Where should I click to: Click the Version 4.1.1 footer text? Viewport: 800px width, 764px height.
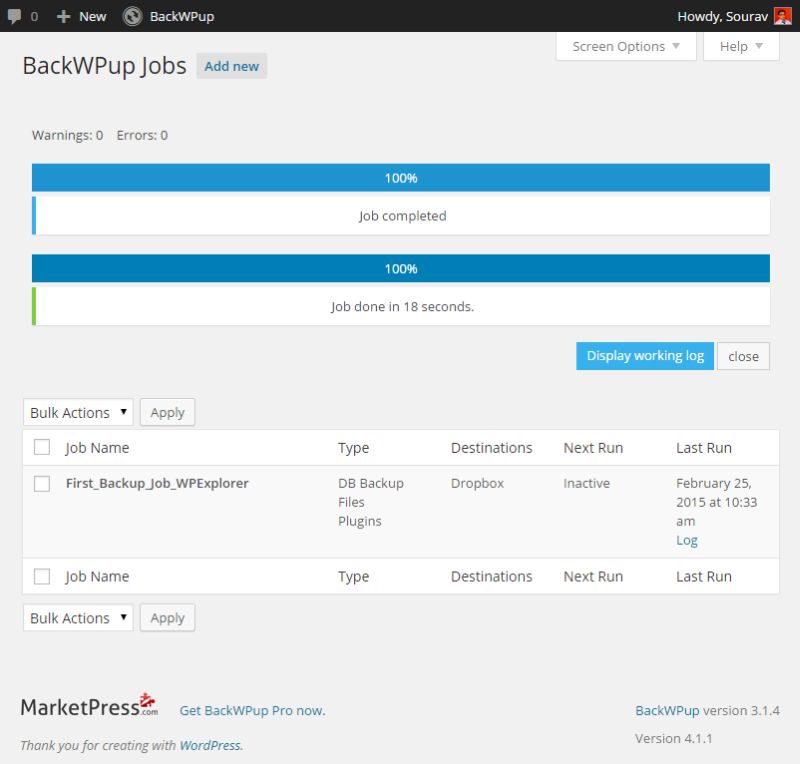tap(673, 738)
